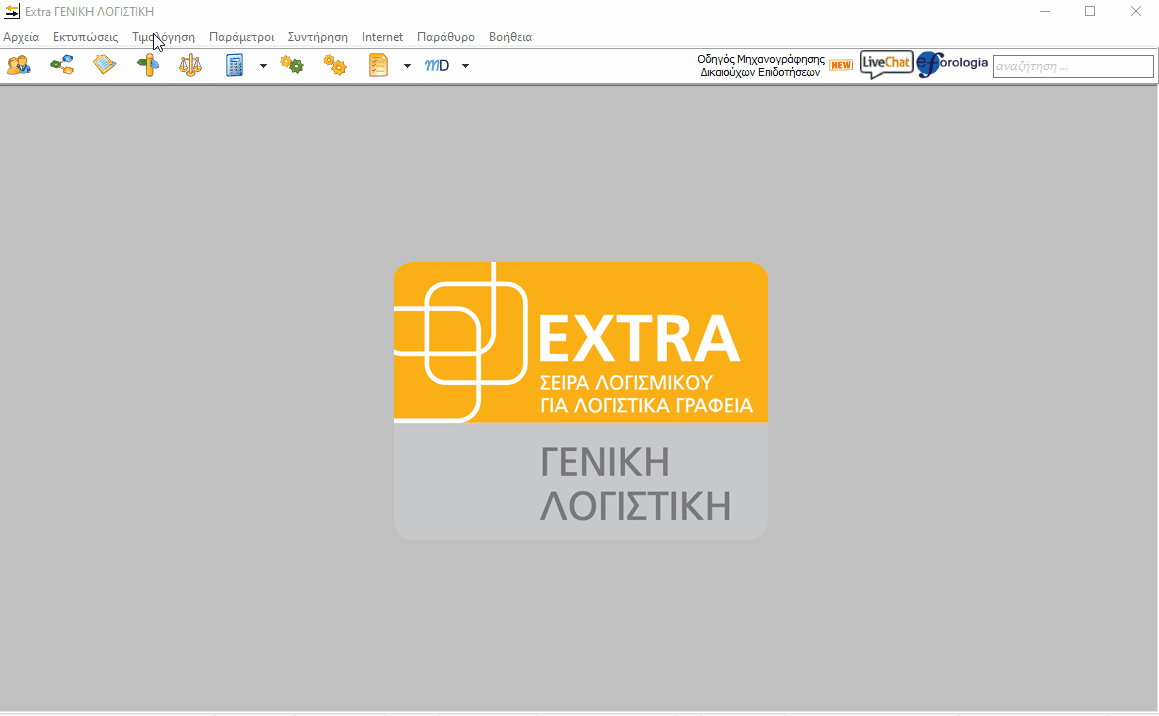Click the balance scales icon
1159x716 pixels.
click(190, 66)
